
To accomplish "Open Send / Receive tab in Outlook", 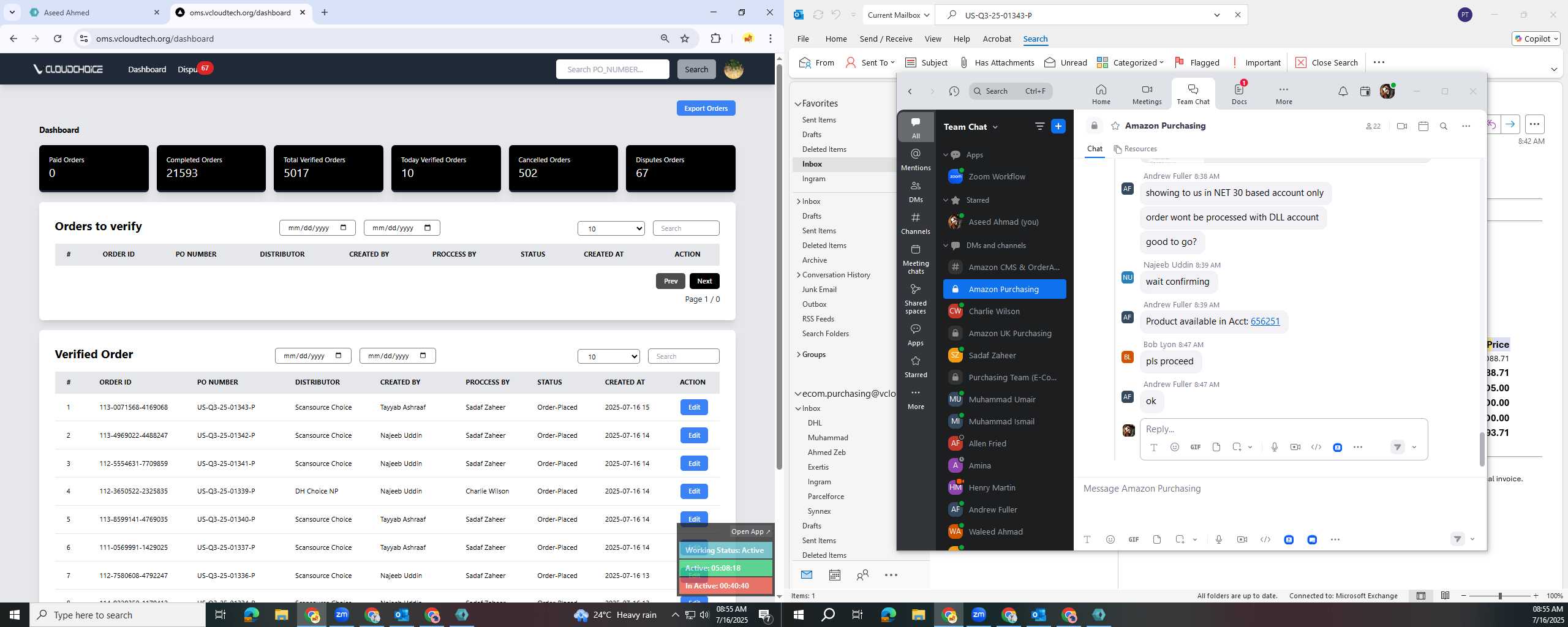I will (886, 39).
